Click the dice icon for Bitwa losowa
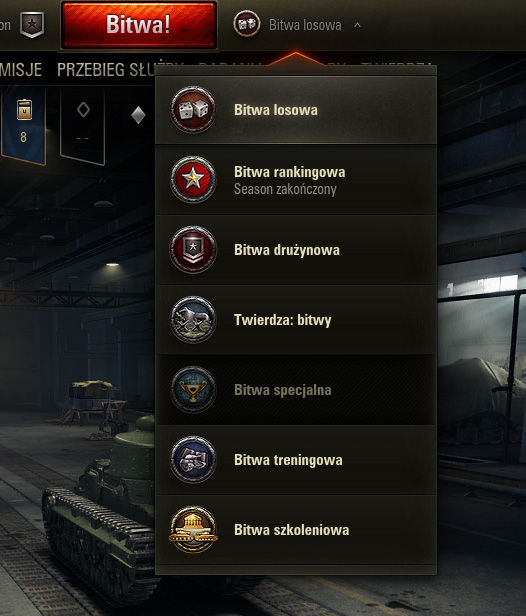Viewport: 526px width, 616px height. 193,110
